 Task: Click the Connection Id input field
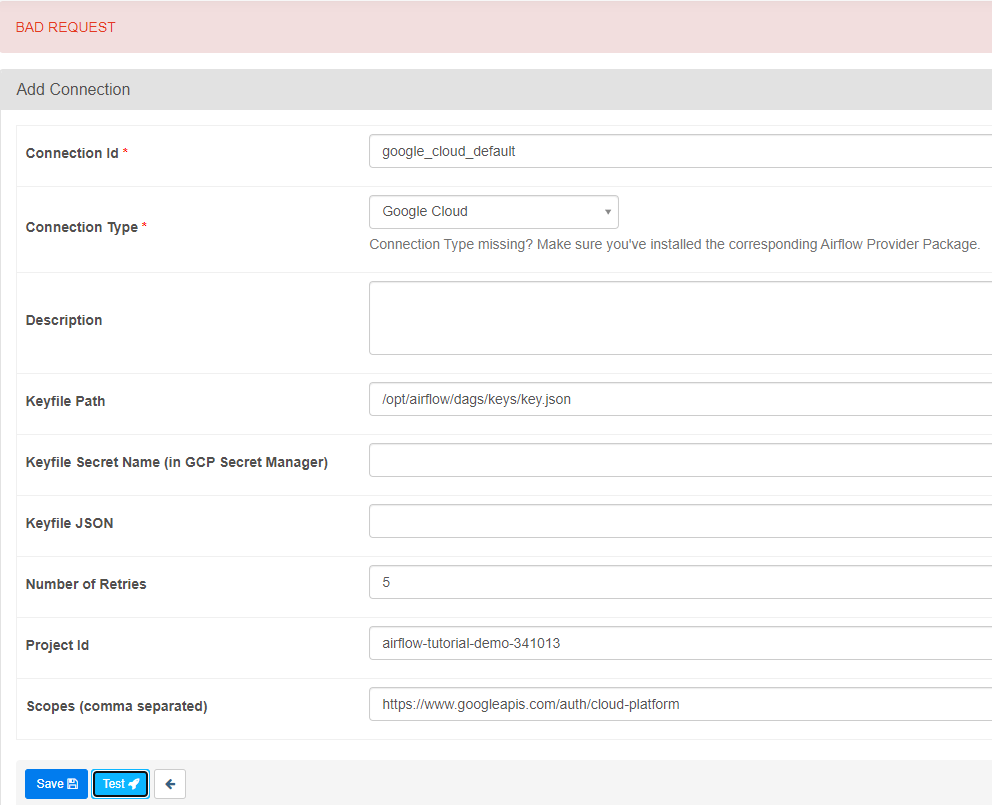pyautogui.click(x=680, y=152)
